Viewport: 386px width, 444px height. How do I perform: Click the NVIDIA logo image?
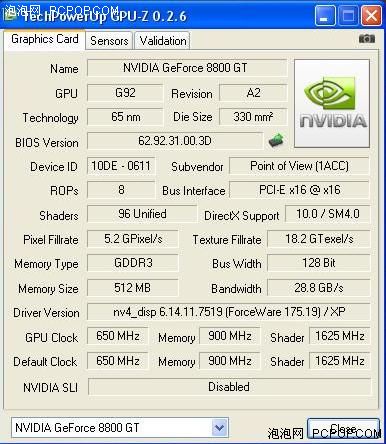(x=332, y=103)
